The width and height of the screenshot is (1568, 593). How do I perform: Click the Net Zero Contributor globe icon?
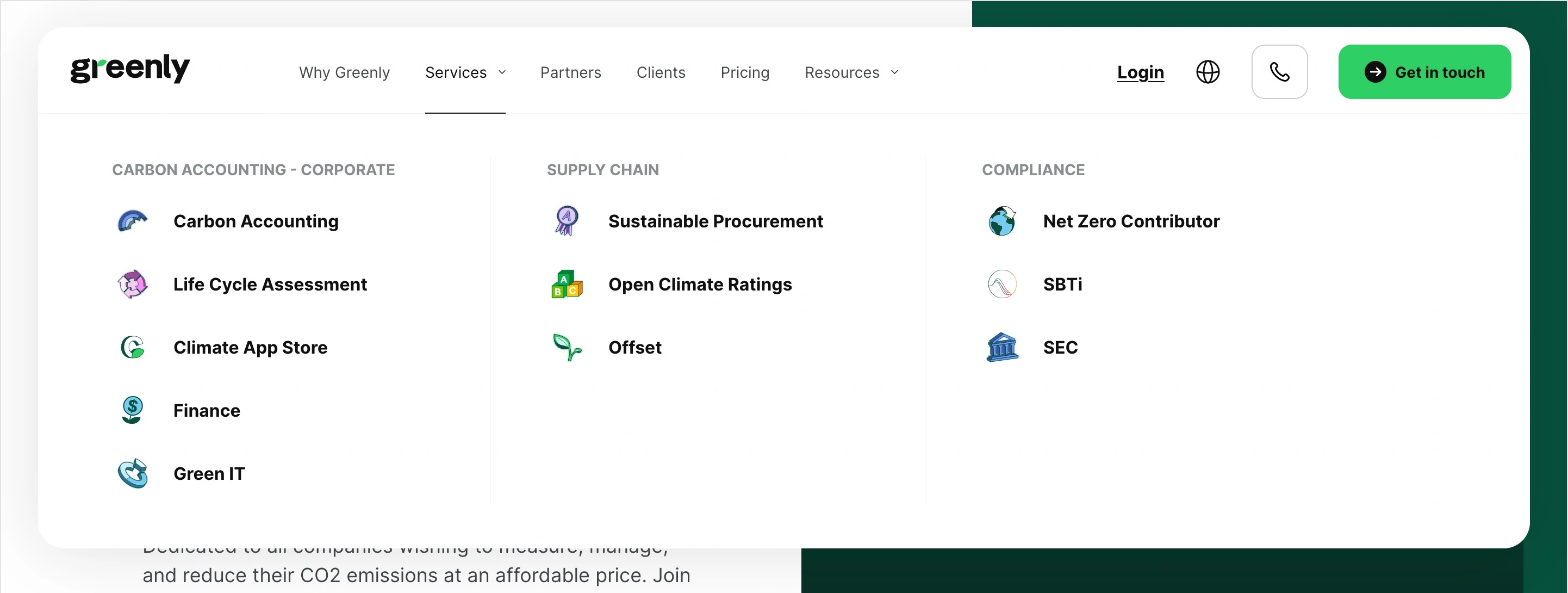tap(1002, 221)
